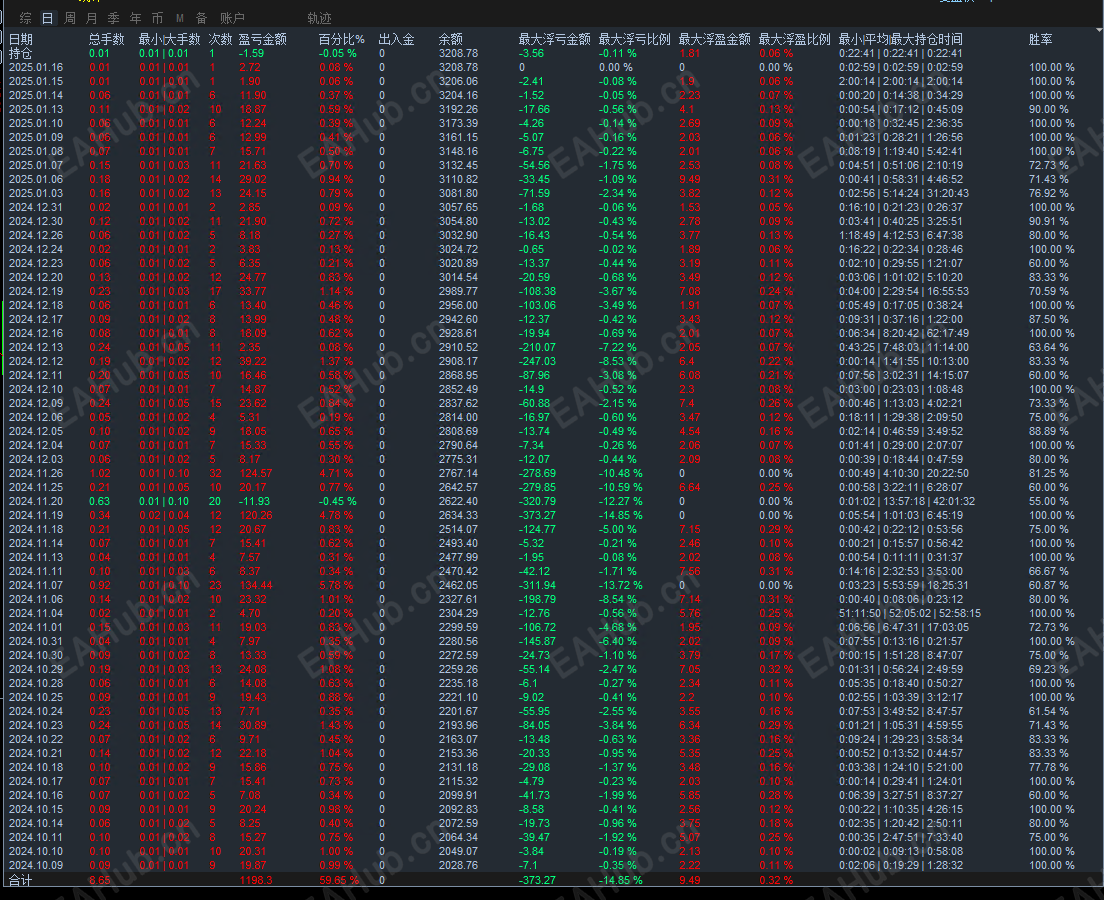Image resolution: width=1104 pixels, height=900 pixels.
Task: Click balance 2028.76 in the 2024.10.09 row
Action: [458, 865]
